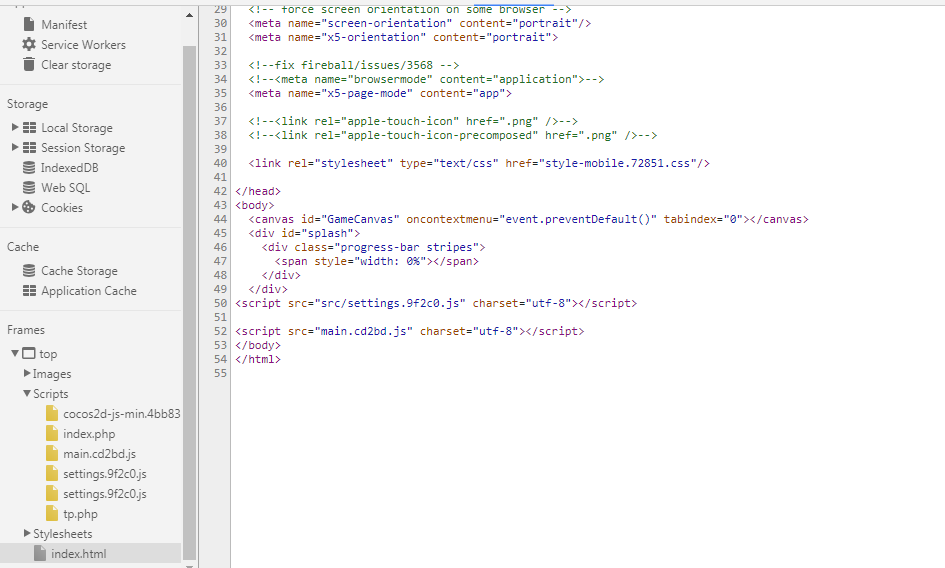Click the Manifest document icon
The image size is (945, 568).
click(x=28, y=24)
